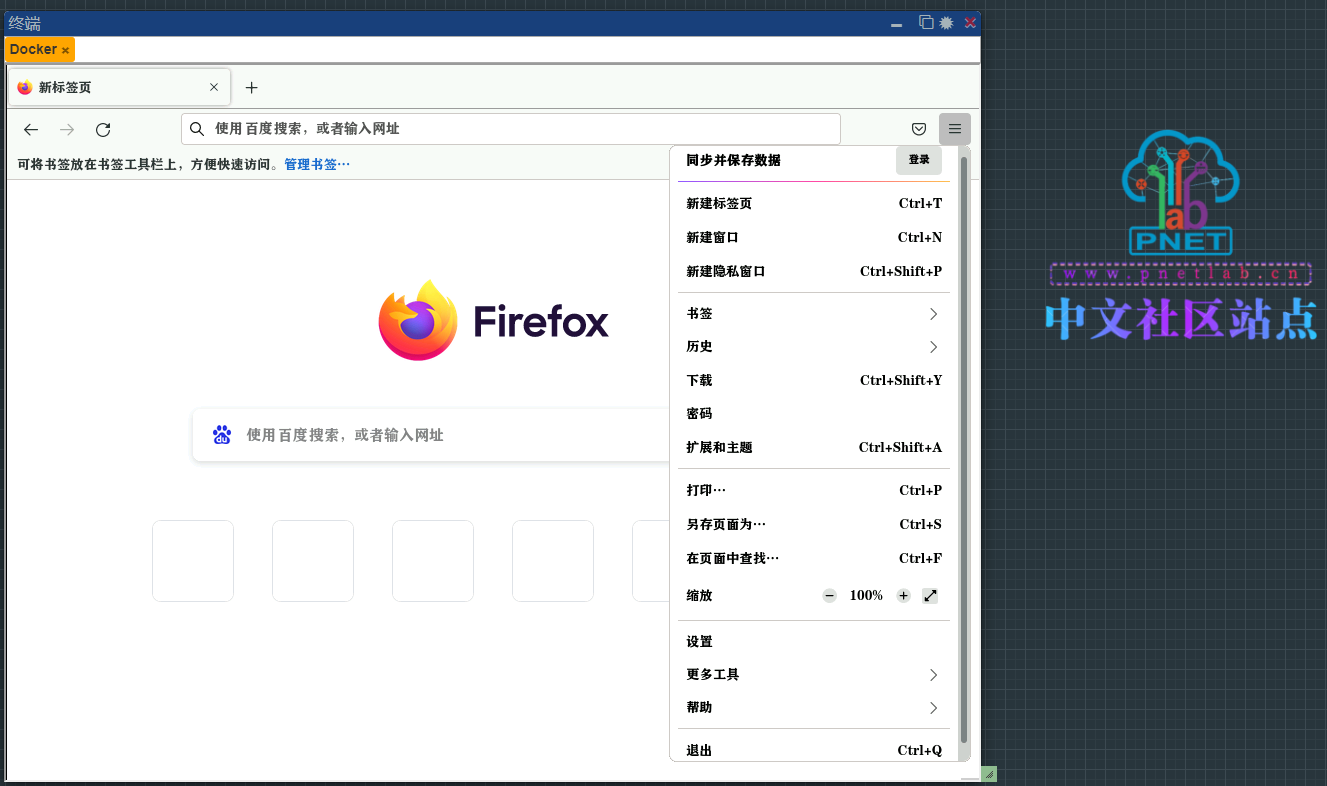Open 密码 from the menu
The image size is (1327, 786).
[814, 414]
